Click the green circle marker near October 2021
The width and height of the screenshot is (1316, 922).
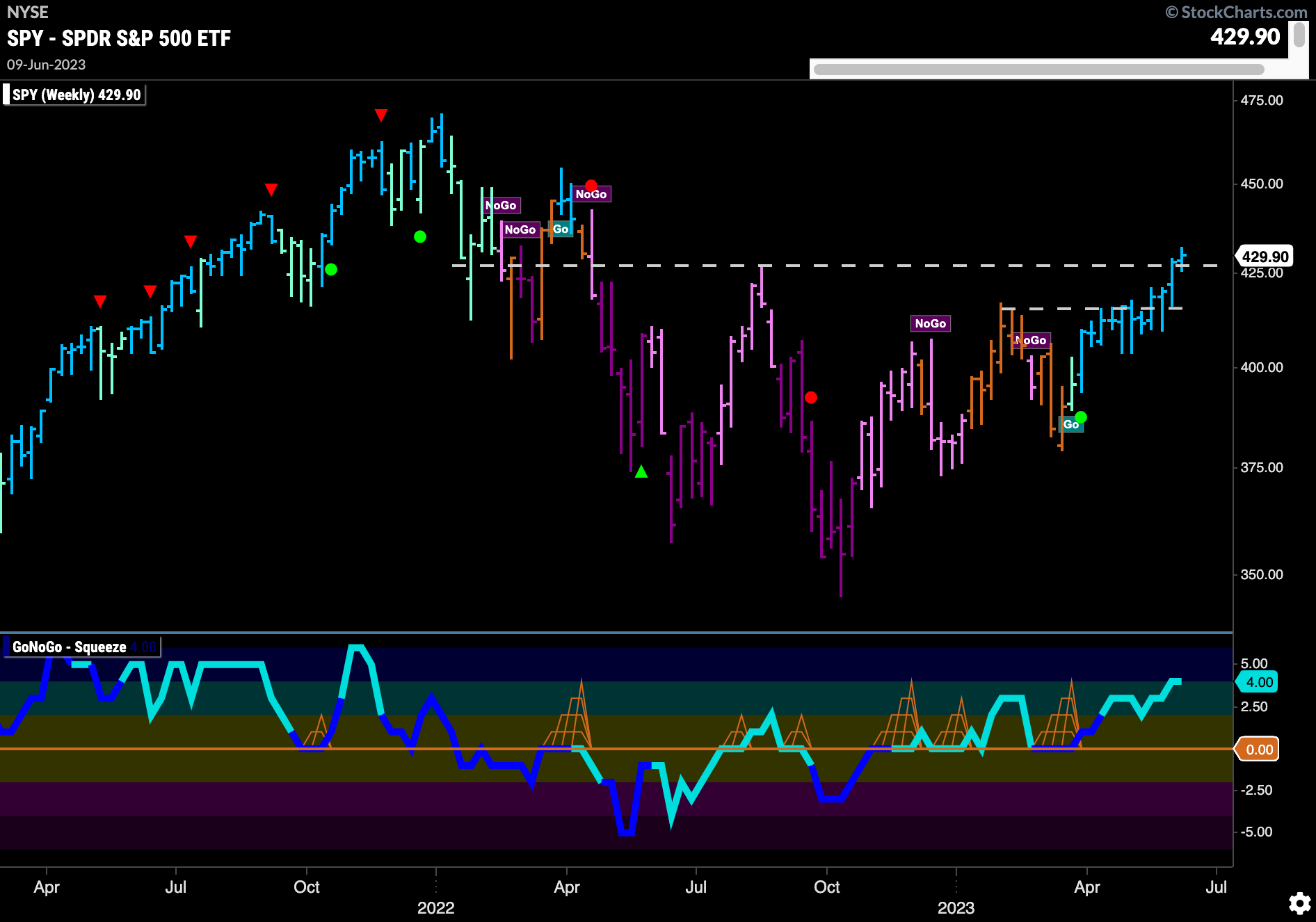coord(331,269)
